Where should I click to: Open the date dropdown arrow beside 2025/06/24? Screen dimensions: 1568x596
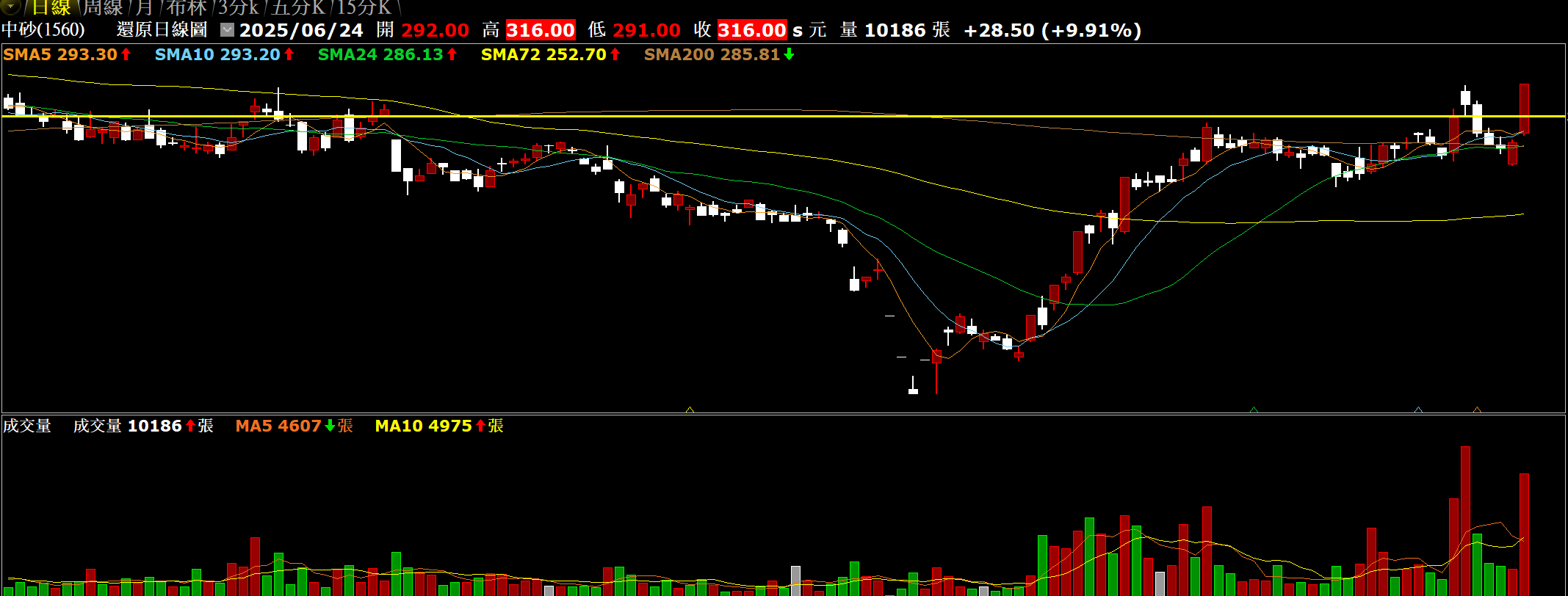228,30
